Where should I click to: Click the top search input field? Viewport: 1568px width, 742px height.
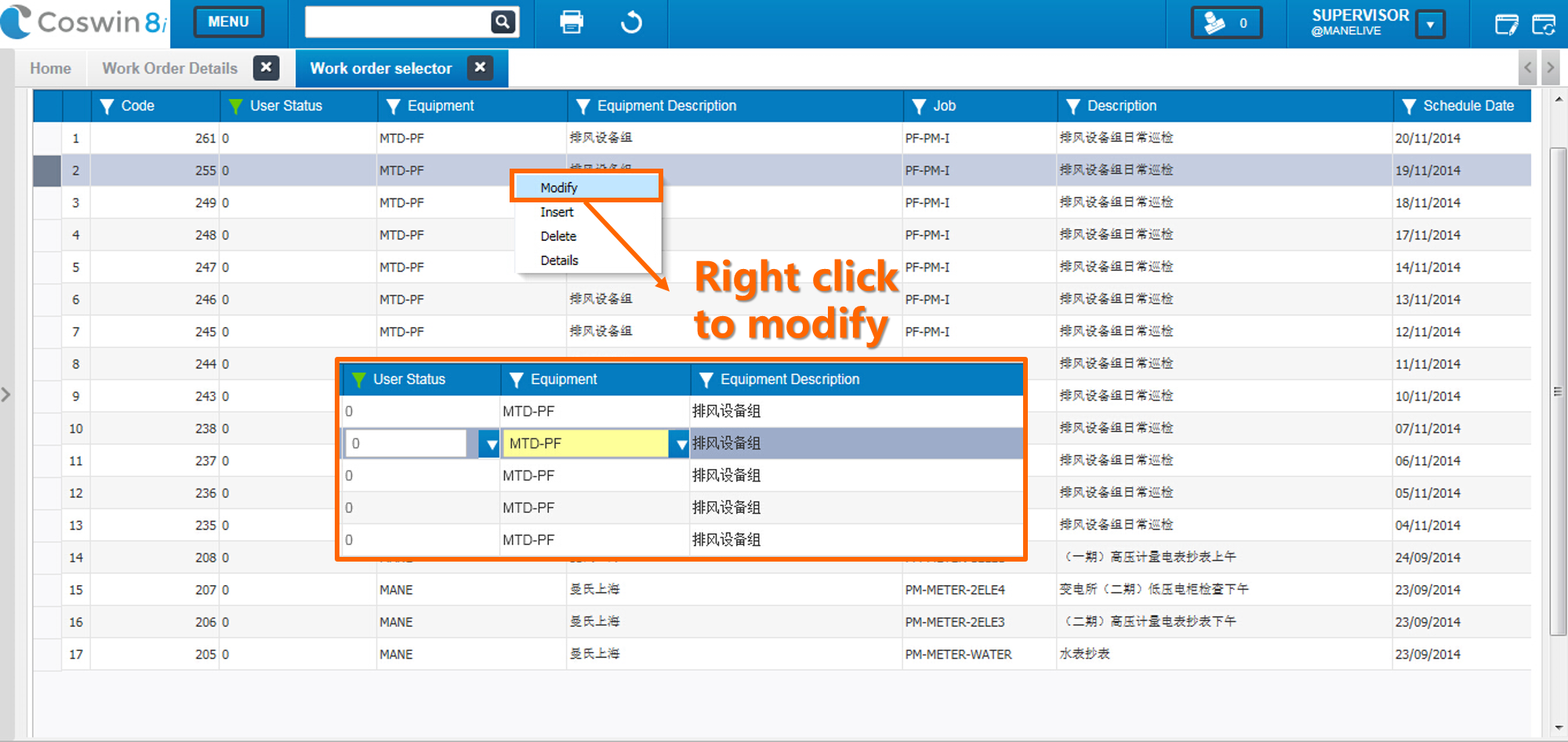397,22
